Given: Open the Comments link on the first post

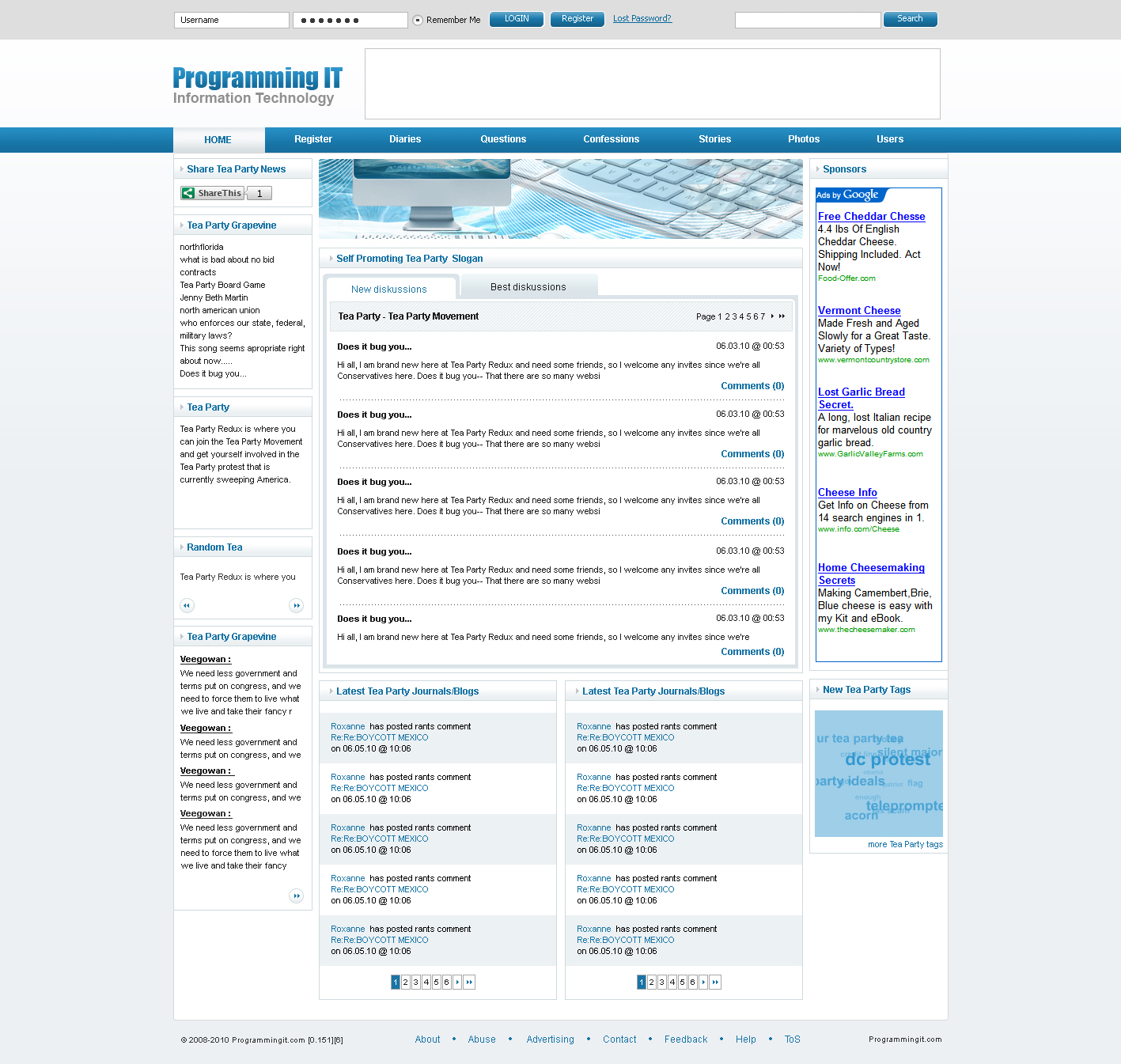Looking at the screenshot, I should (752, 385).
